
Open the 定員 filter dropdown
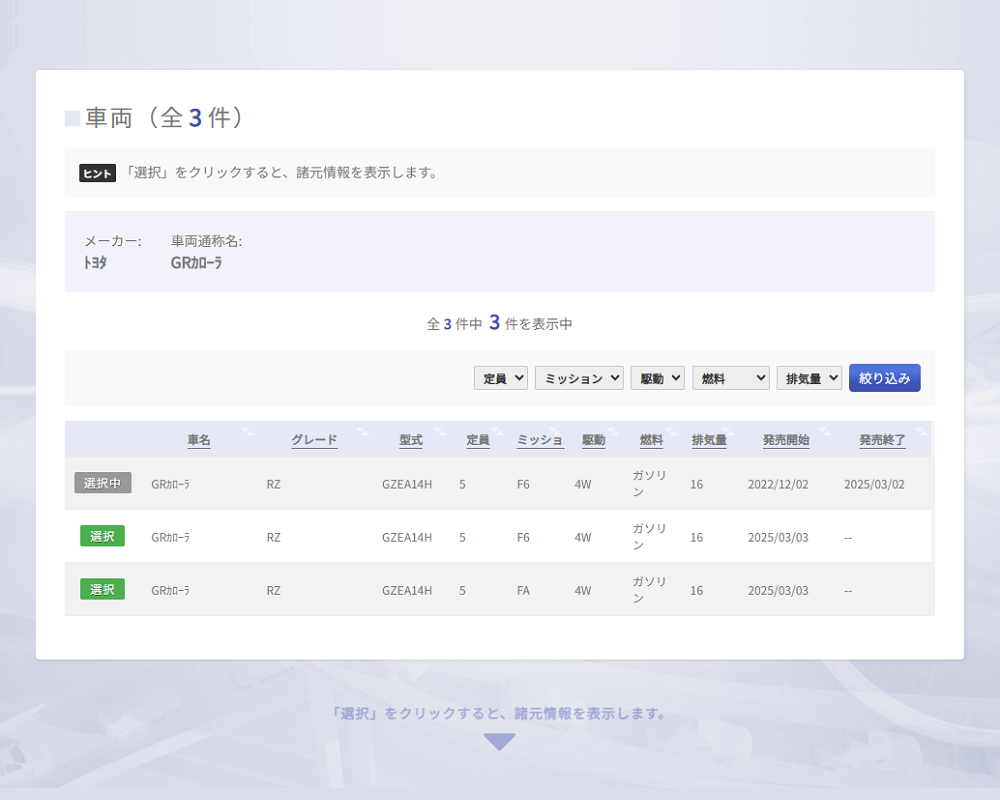click(x=501, y=378)
